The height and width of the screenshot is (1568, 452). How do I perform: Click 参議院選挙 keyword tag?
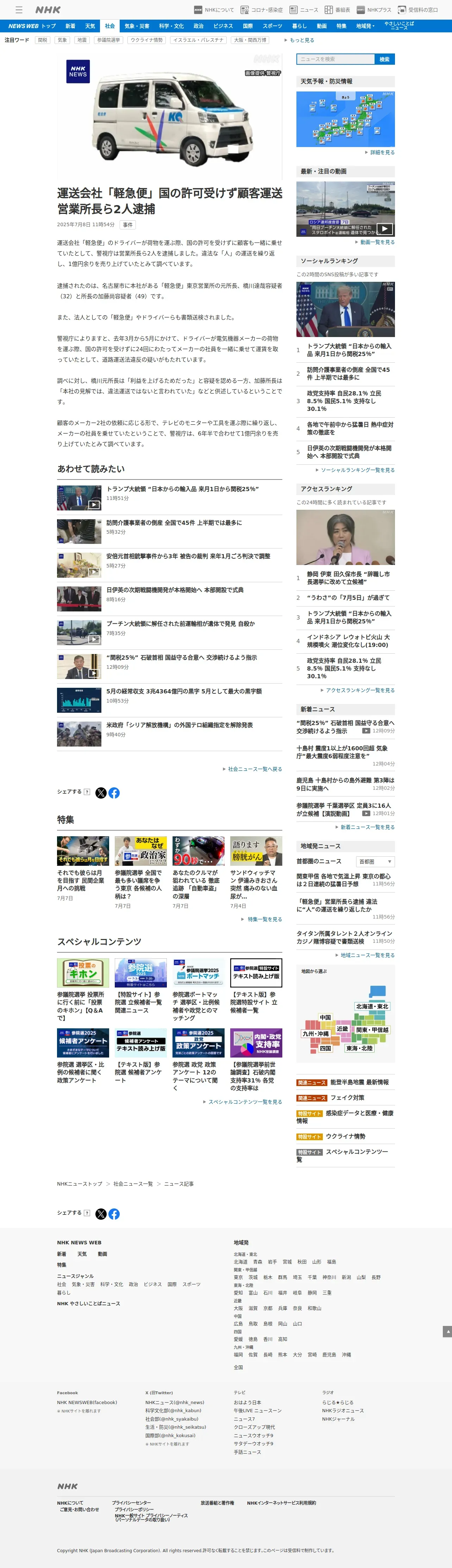[x=108, y=40]
